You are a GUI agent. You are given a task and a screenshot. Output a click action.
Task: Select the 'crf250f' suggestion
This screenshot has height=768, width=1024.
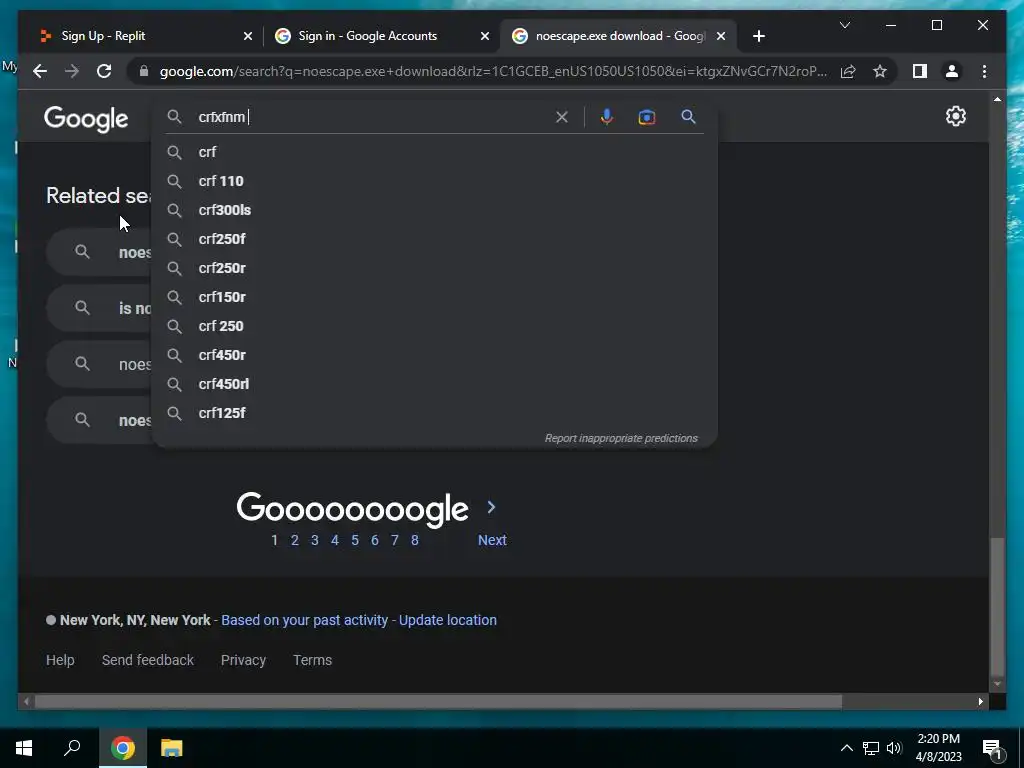click(x=434, y=239)
